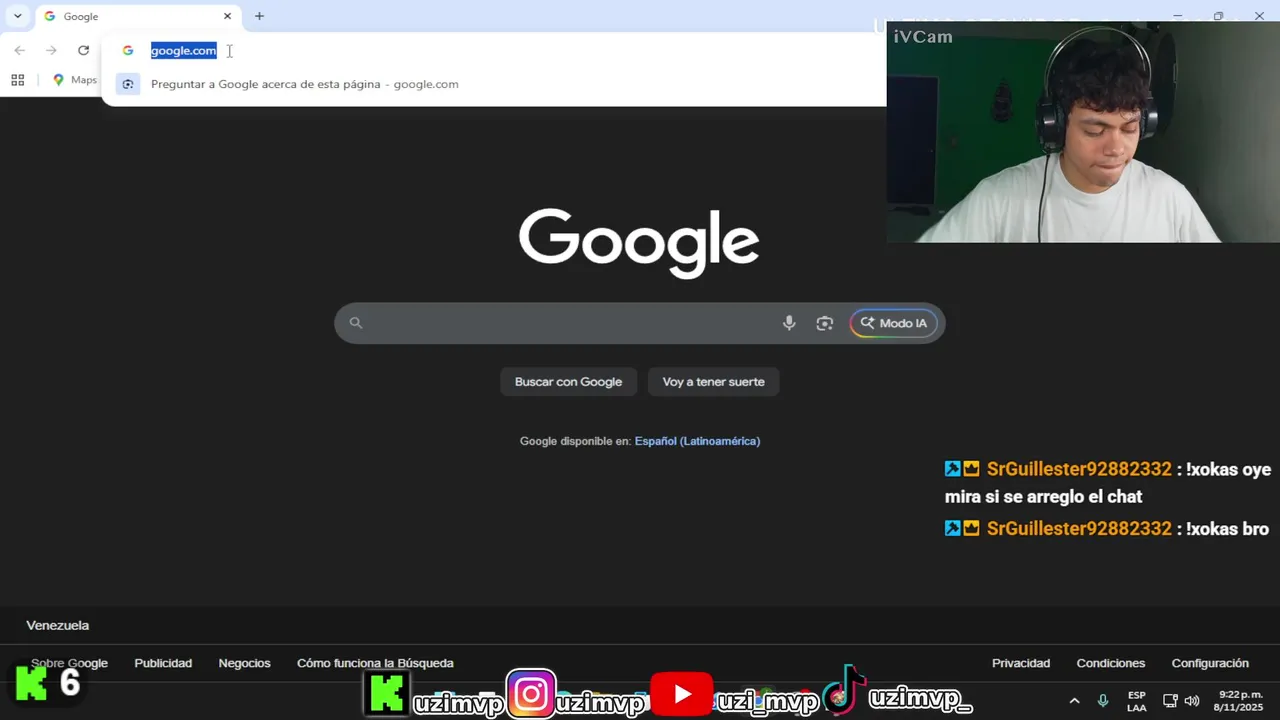1280x720 pixels.
Task: Click the large Google logo
Action: pyautogui.click(x=639, y=243)
